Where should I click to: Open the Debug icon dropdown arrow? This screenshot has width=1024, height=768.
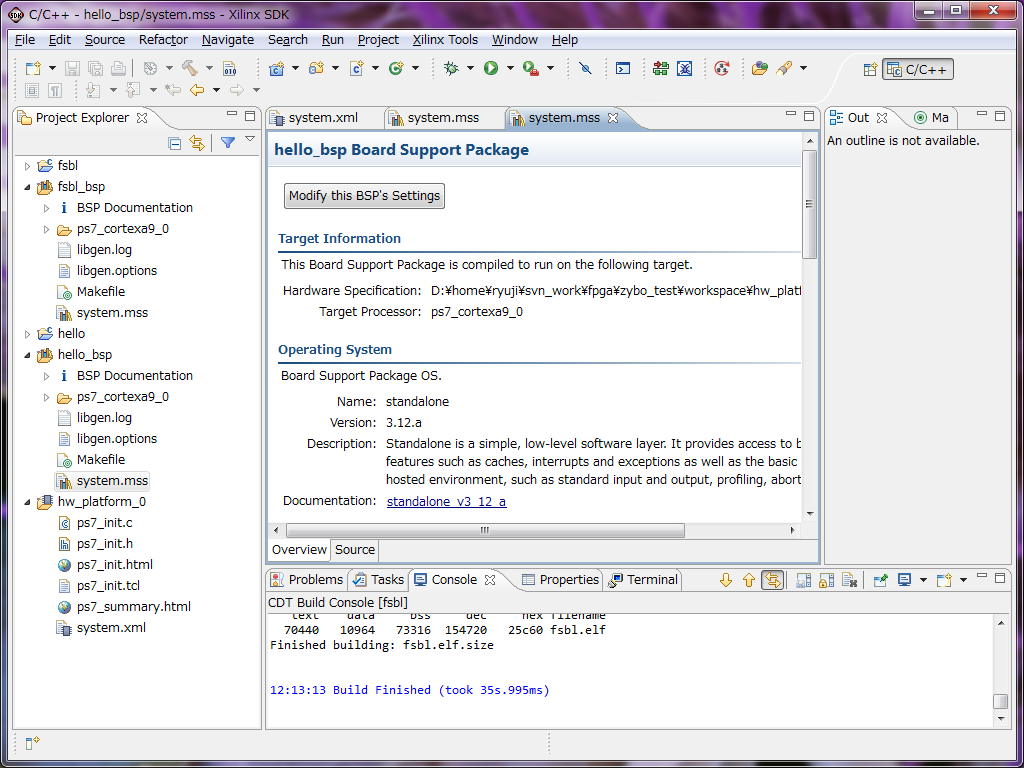click(470, 68)
